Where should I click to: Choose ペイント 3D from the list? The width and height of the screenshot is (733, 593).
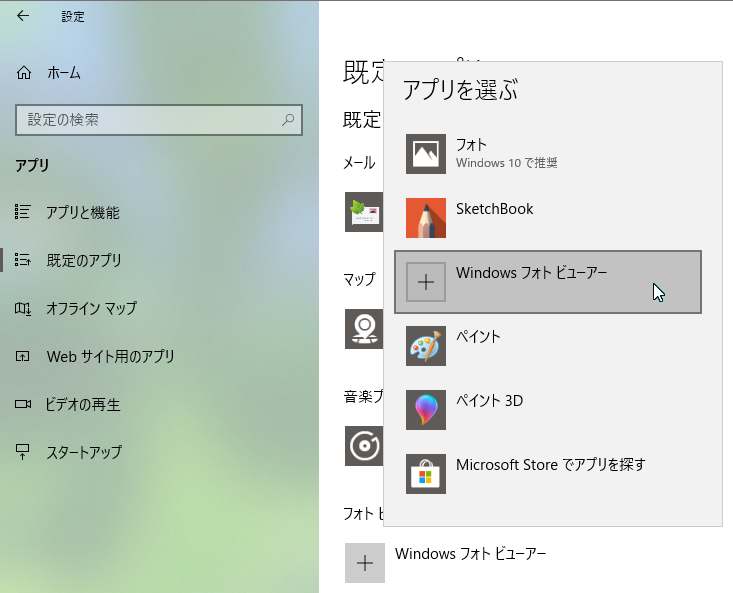click(548, 410)
